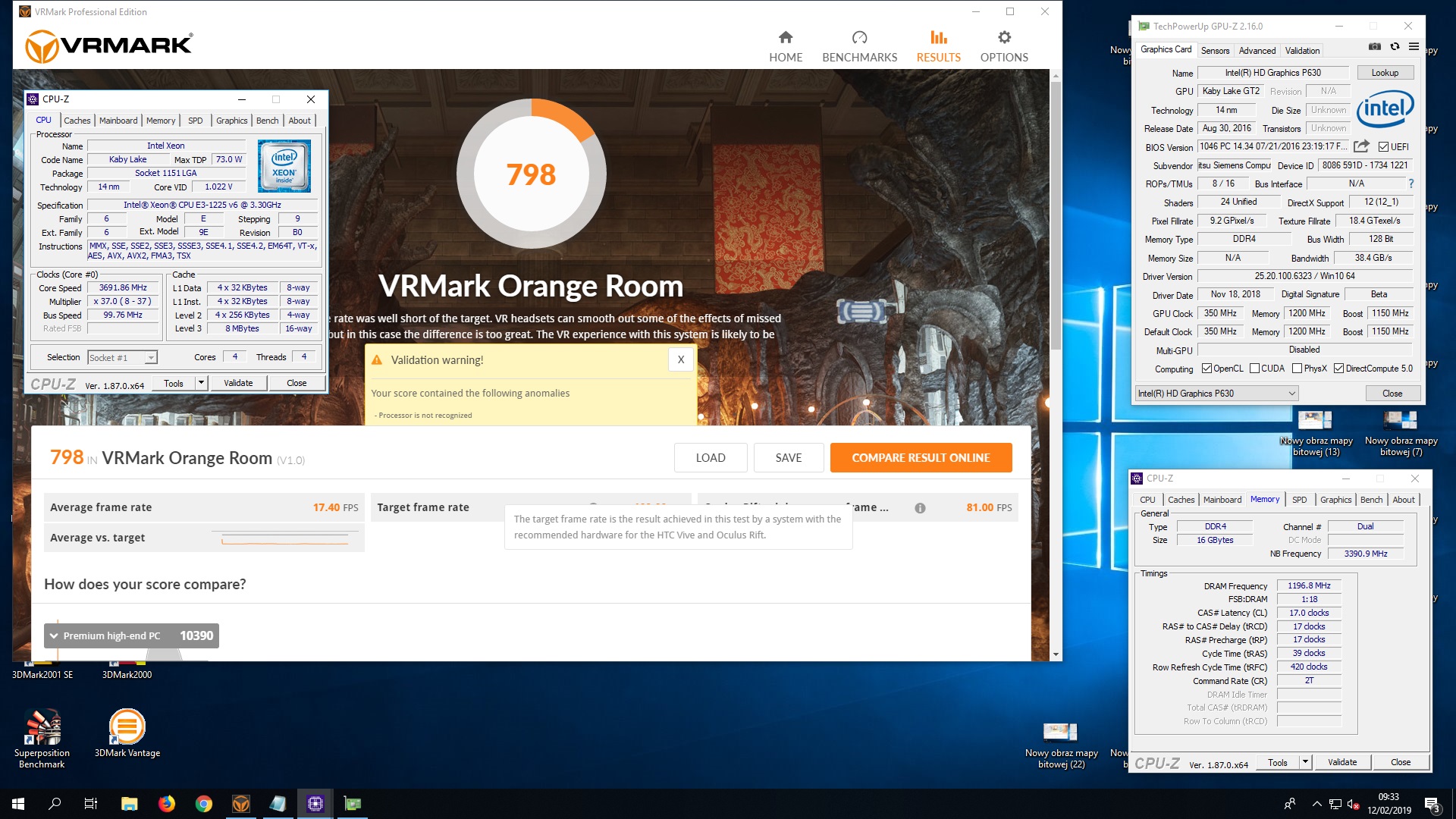Click the VRMark vertical scrollbar thumb
Viewport: 1456px width, 819px height.
pyautogui.click(x=1055, y=215)
